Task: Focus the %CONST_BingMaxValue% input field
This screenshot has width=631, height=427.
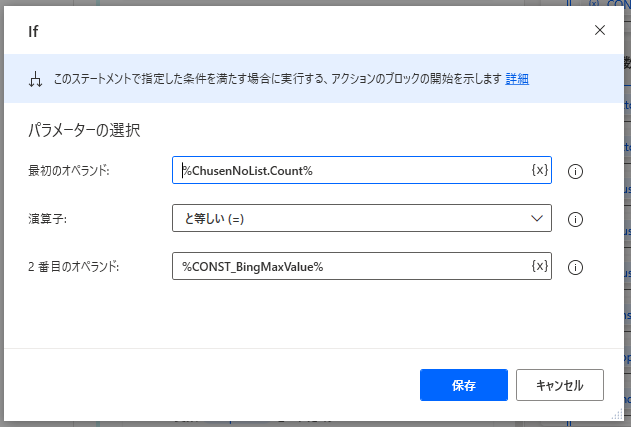Action: click(350, 266)
